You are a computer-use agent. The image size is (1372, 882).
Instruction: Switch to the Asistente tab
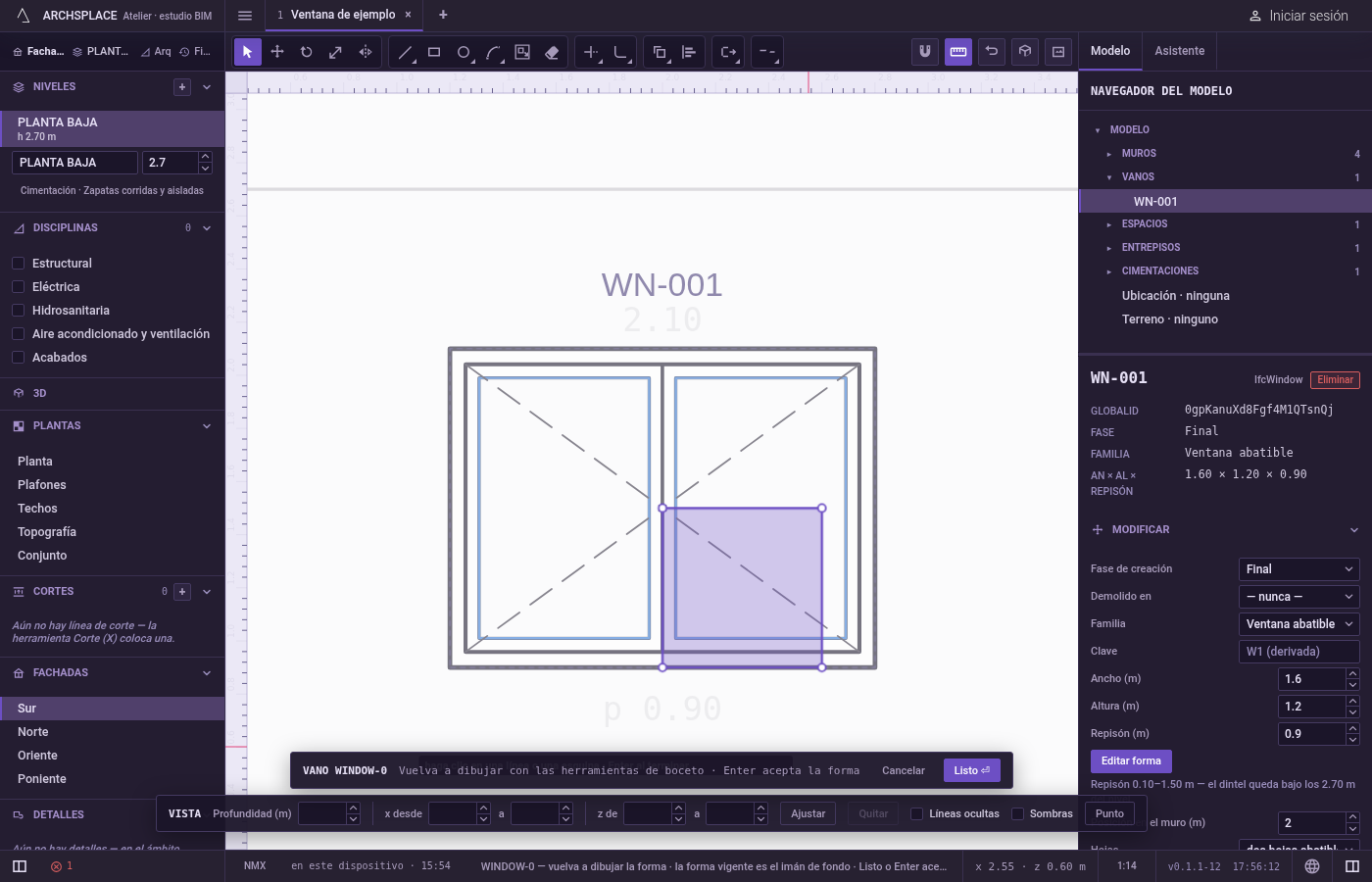1179,51
